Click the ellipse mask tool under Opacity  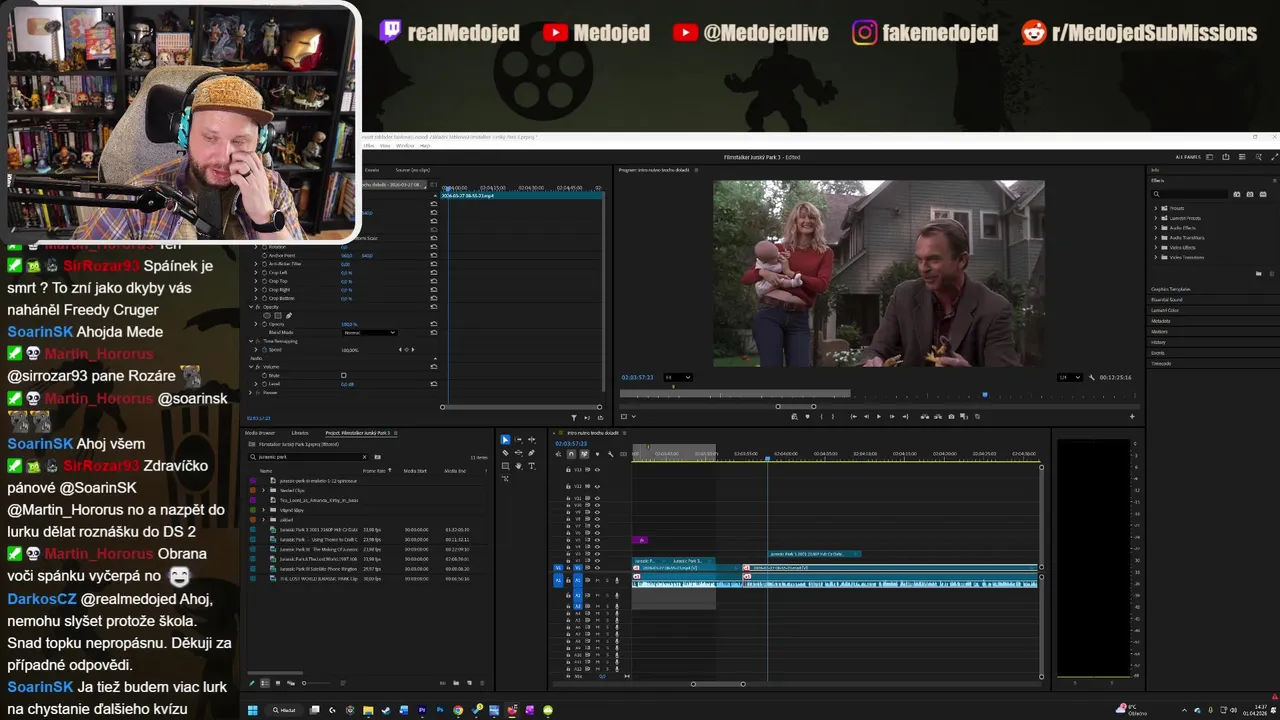(267, 316)
